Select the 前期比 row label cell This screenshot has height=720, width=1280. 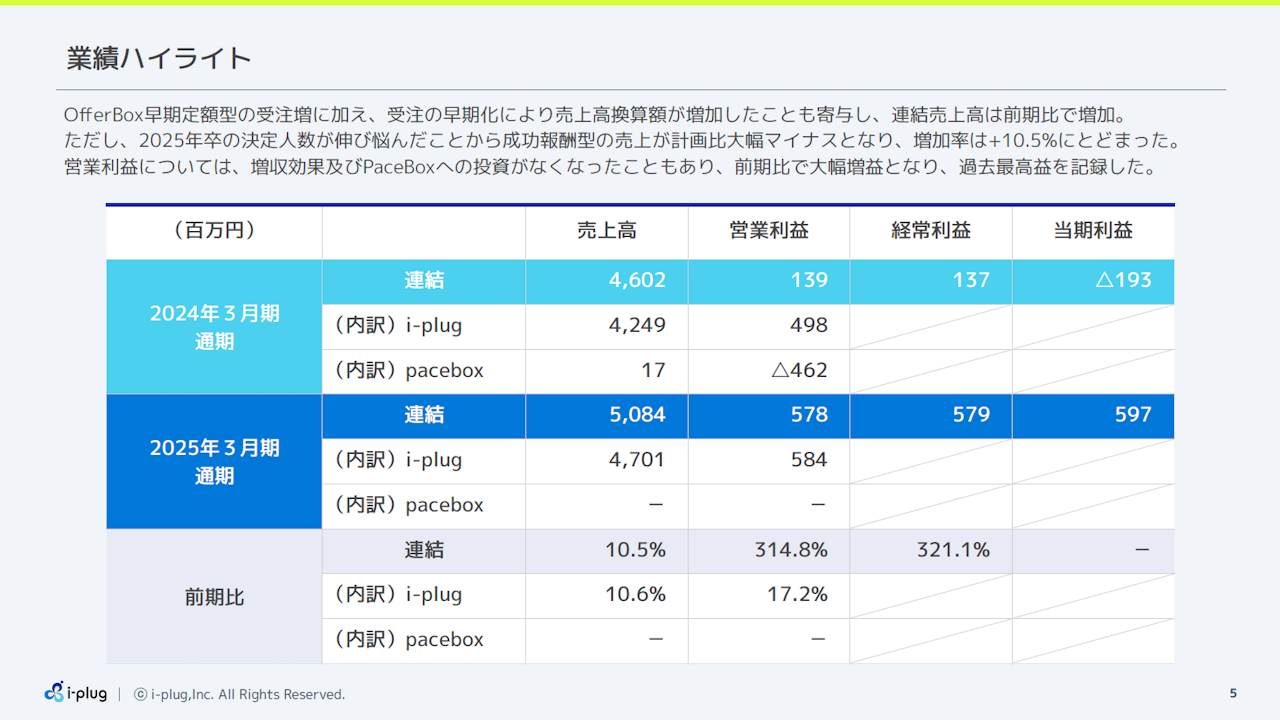tap(214, 597)
